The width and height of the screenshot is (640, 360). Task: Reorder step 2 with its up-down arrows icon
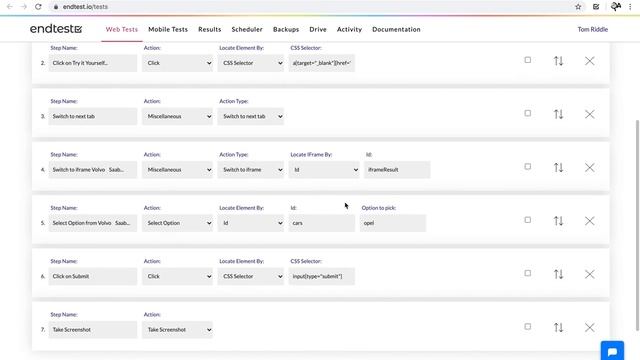[x=558, y=61]
